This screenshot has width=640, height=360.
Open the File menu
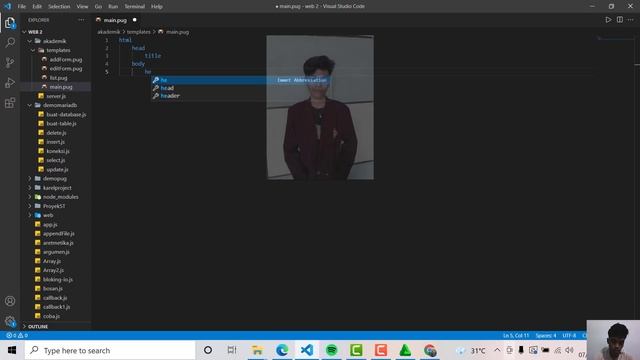pos(22,7)
